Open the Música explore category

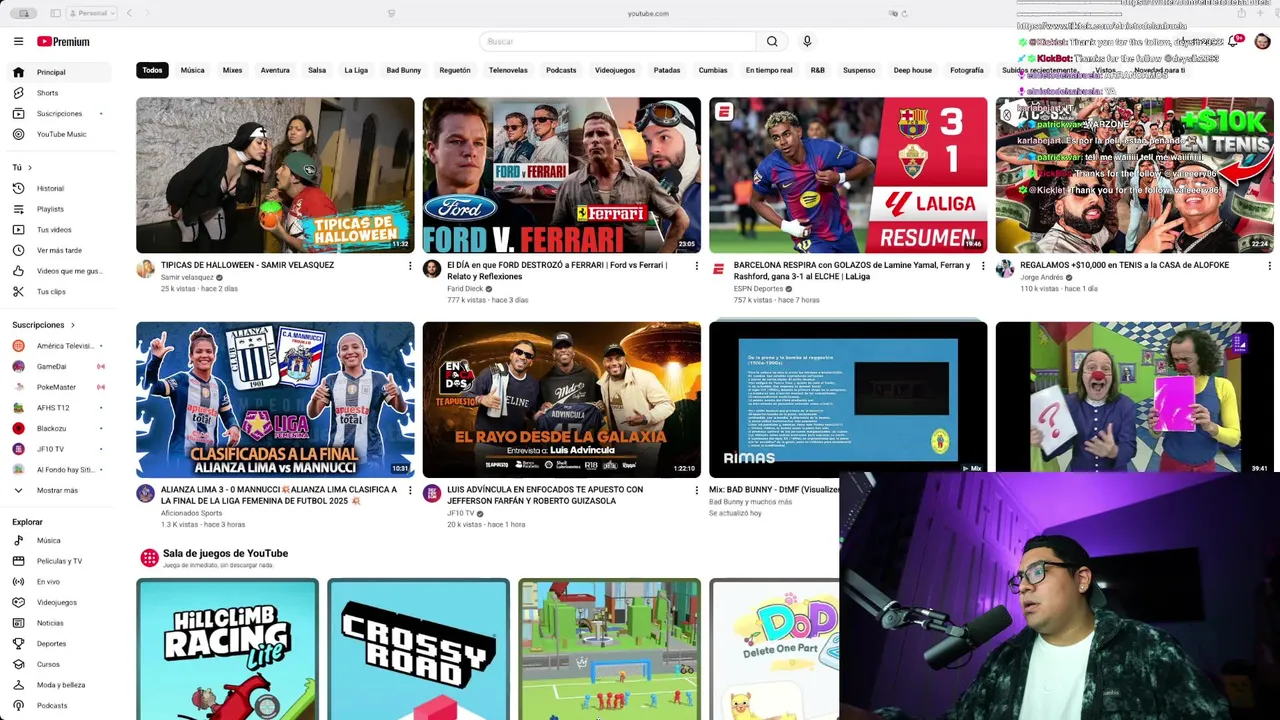tap(60, 540)
